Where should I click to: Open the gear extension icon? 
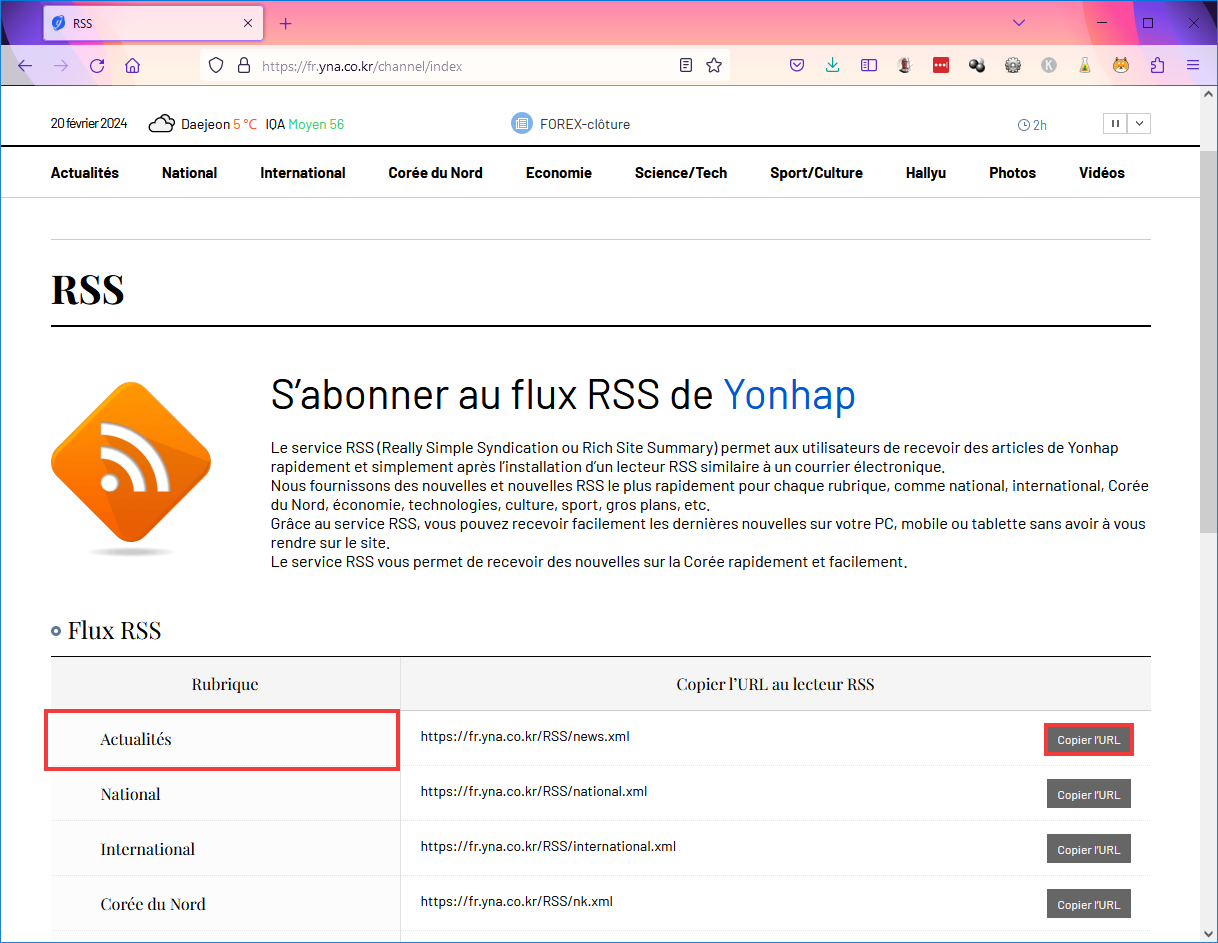click(x=1013, y=66)
